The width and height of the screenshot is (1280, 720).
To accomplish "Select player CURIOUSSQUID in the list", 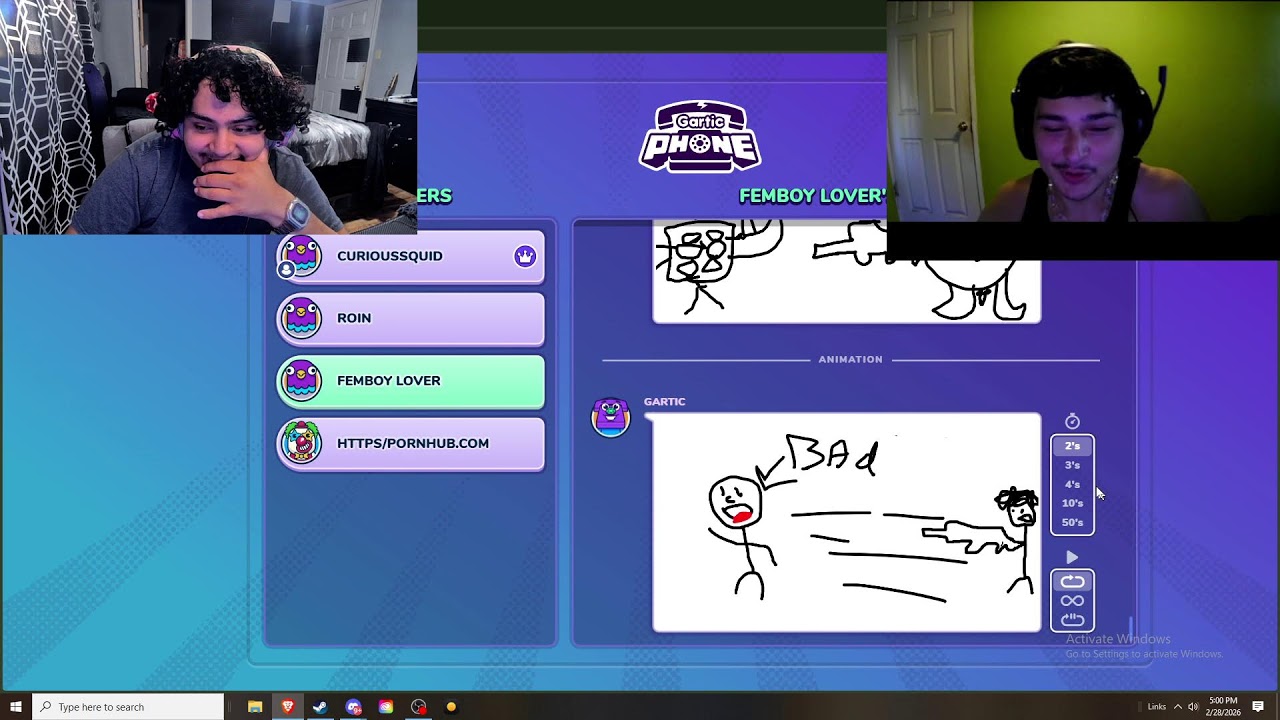I will 411,256.
